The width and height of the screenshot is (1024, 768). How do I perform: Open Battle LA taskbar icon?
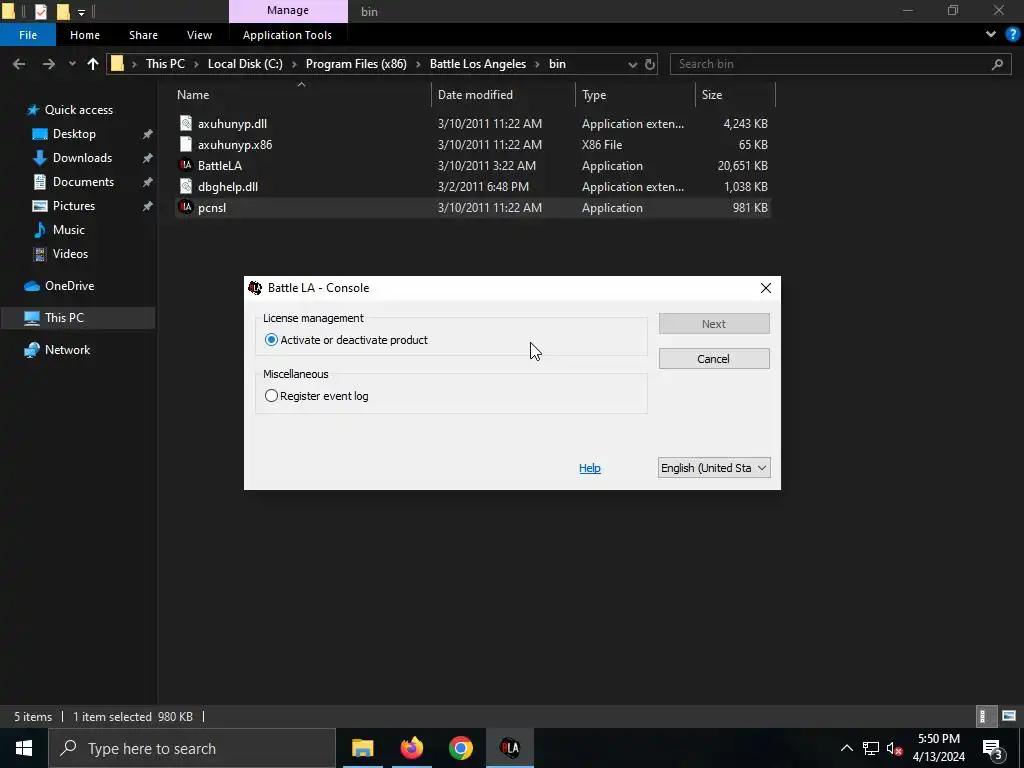pos(510,748)
